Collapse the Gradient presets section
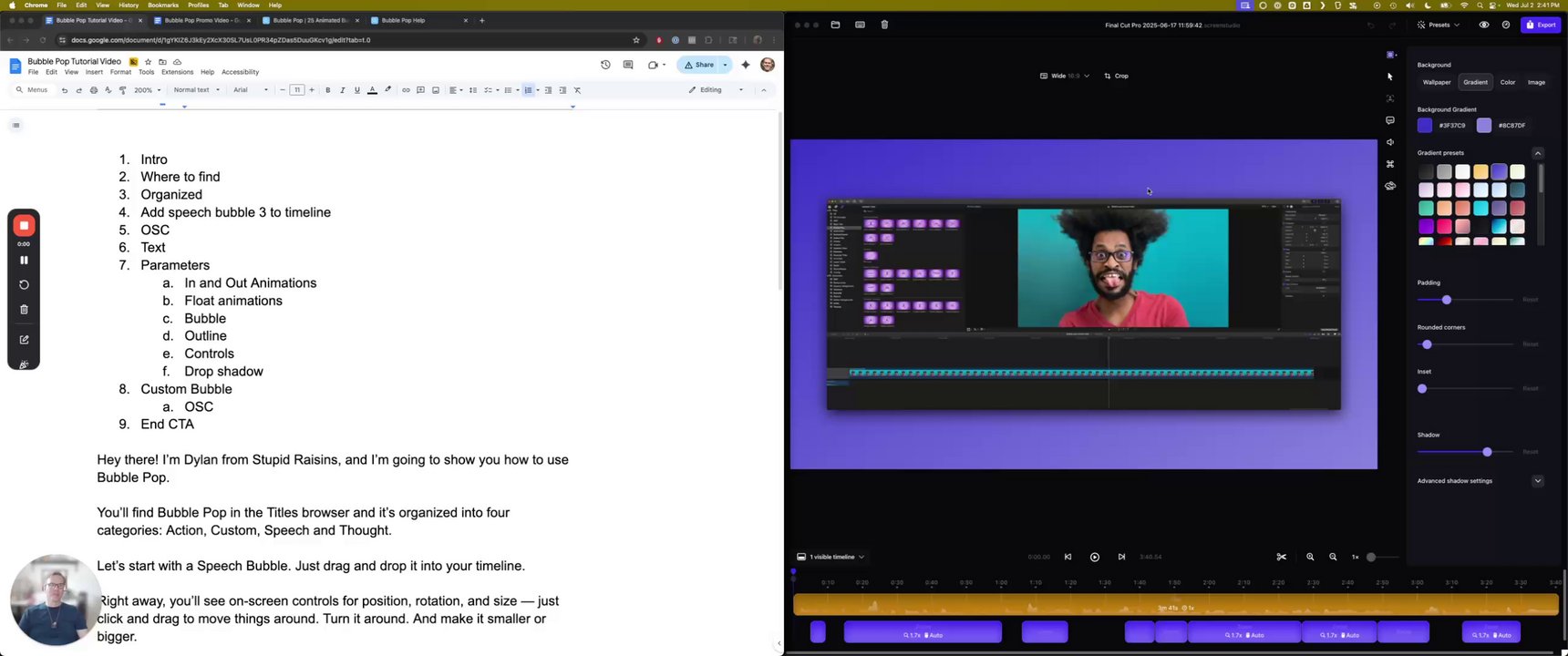The image size is (1568, 656). click(1538, 153)
